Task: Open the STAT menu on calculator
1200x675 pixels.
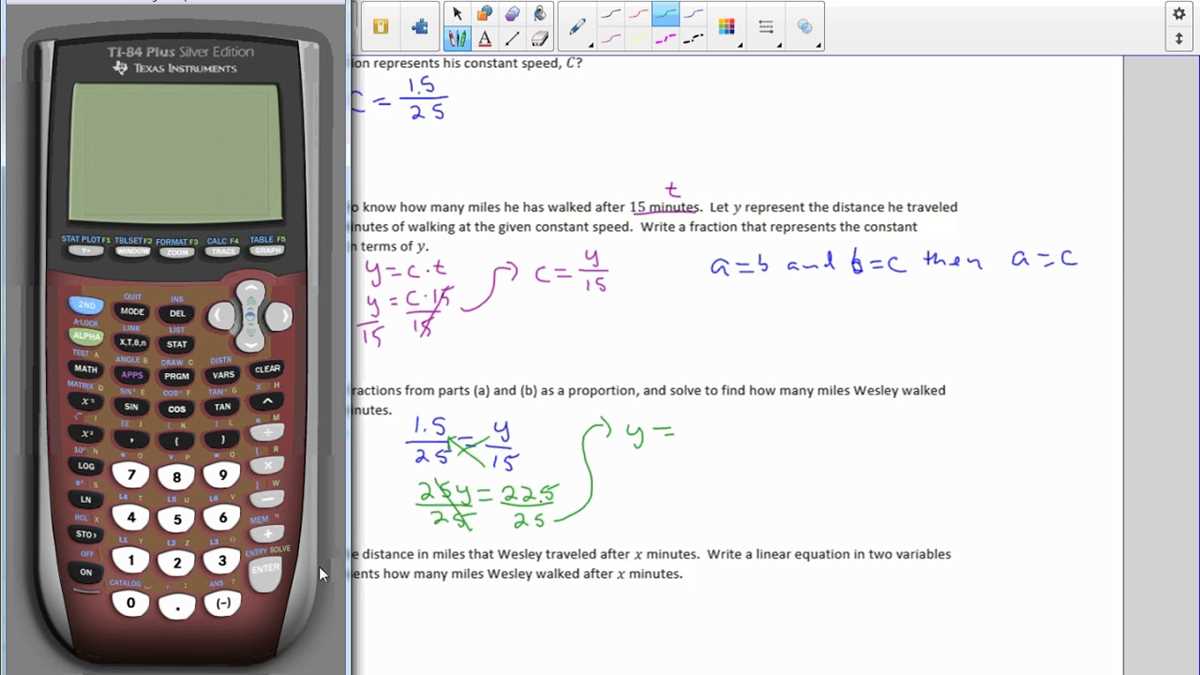Action: tap(177, 345)
